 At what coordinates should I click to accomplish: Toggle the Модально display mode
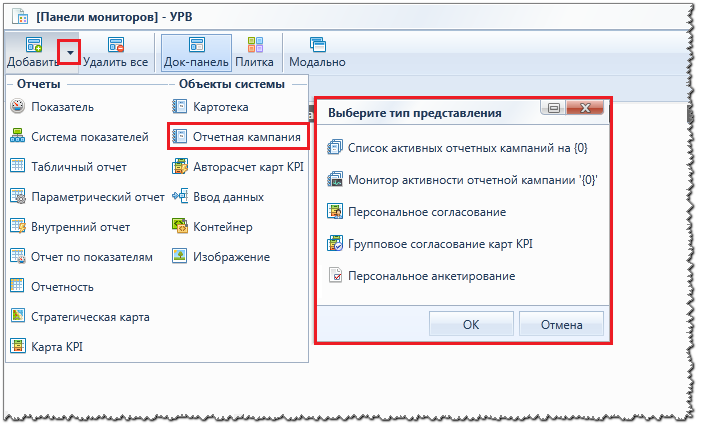[x=317, y=53]
